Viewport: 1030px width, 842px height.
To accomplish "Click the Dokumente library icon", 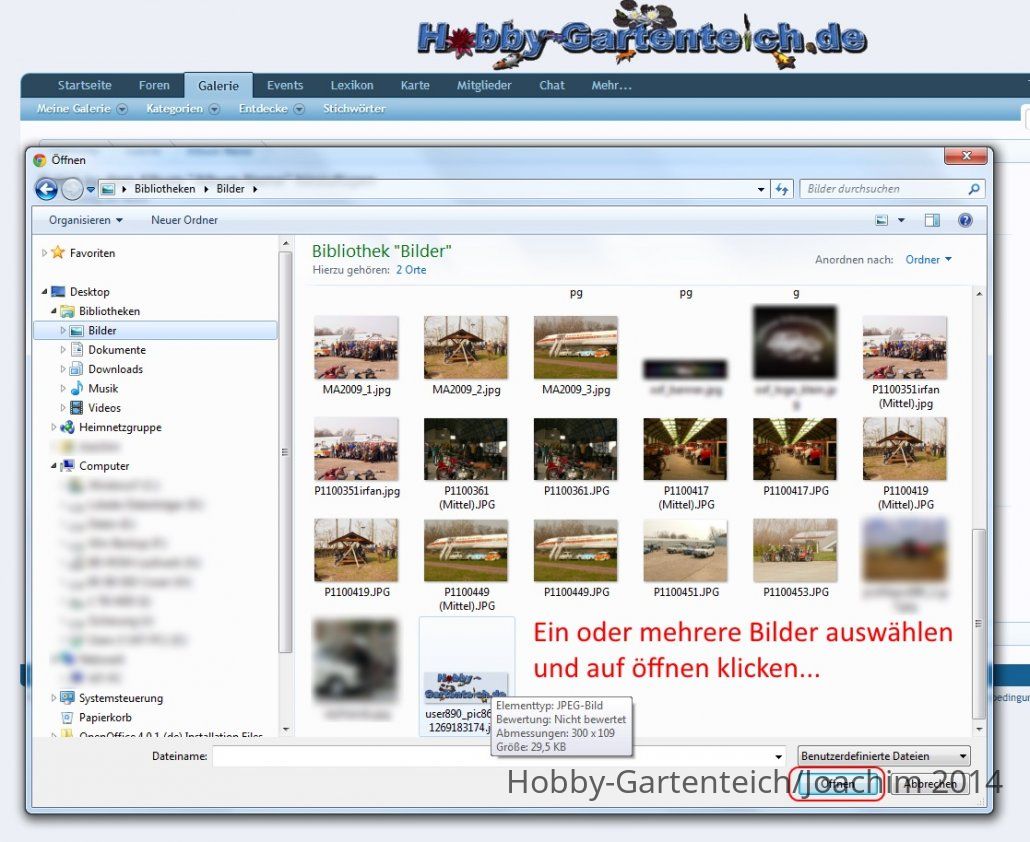I will coord(77,350).
